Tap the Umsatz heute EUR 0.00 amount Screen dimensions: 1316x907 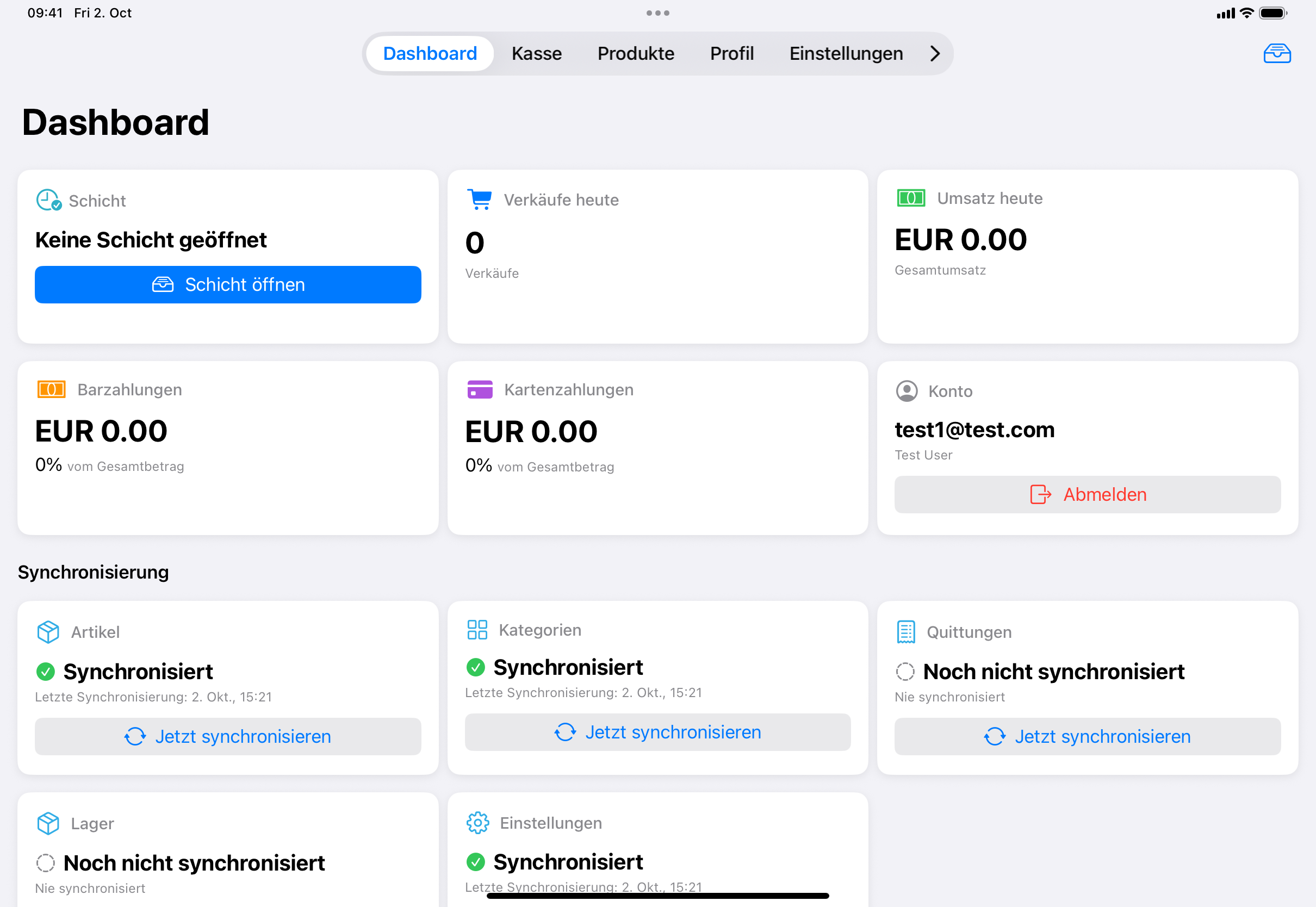coord(961,239)
